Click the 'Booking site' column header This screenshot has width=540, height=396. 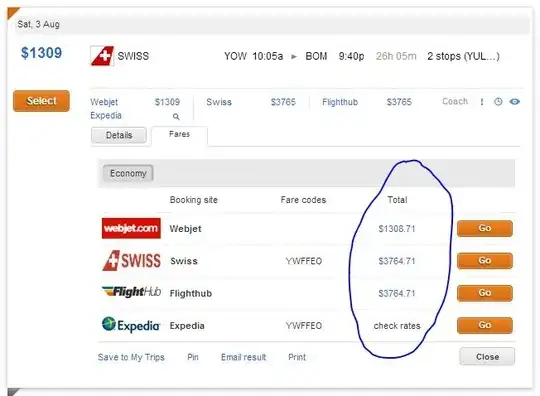[x=194, y=200]
